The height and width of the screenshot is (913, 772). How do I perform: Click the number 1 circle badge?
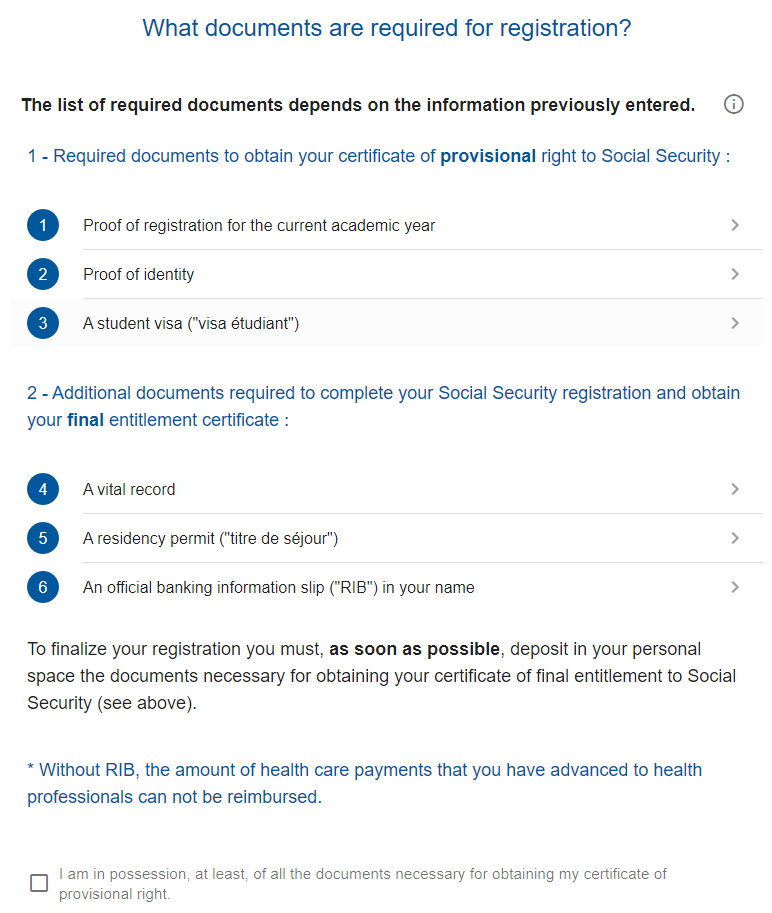(x=43, y=225)
